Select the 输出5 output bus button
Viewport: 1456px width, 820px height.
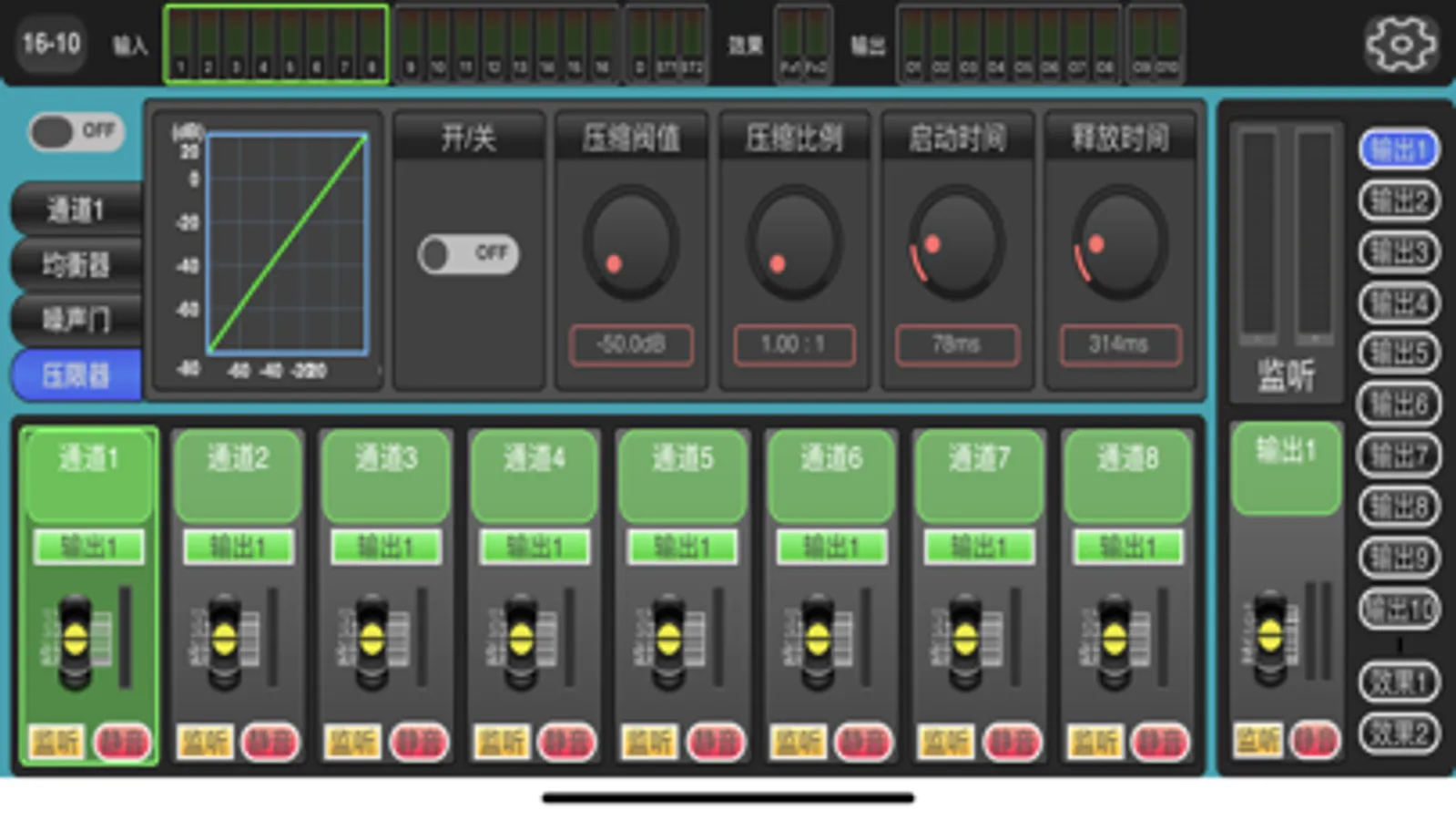[1400, 353]
